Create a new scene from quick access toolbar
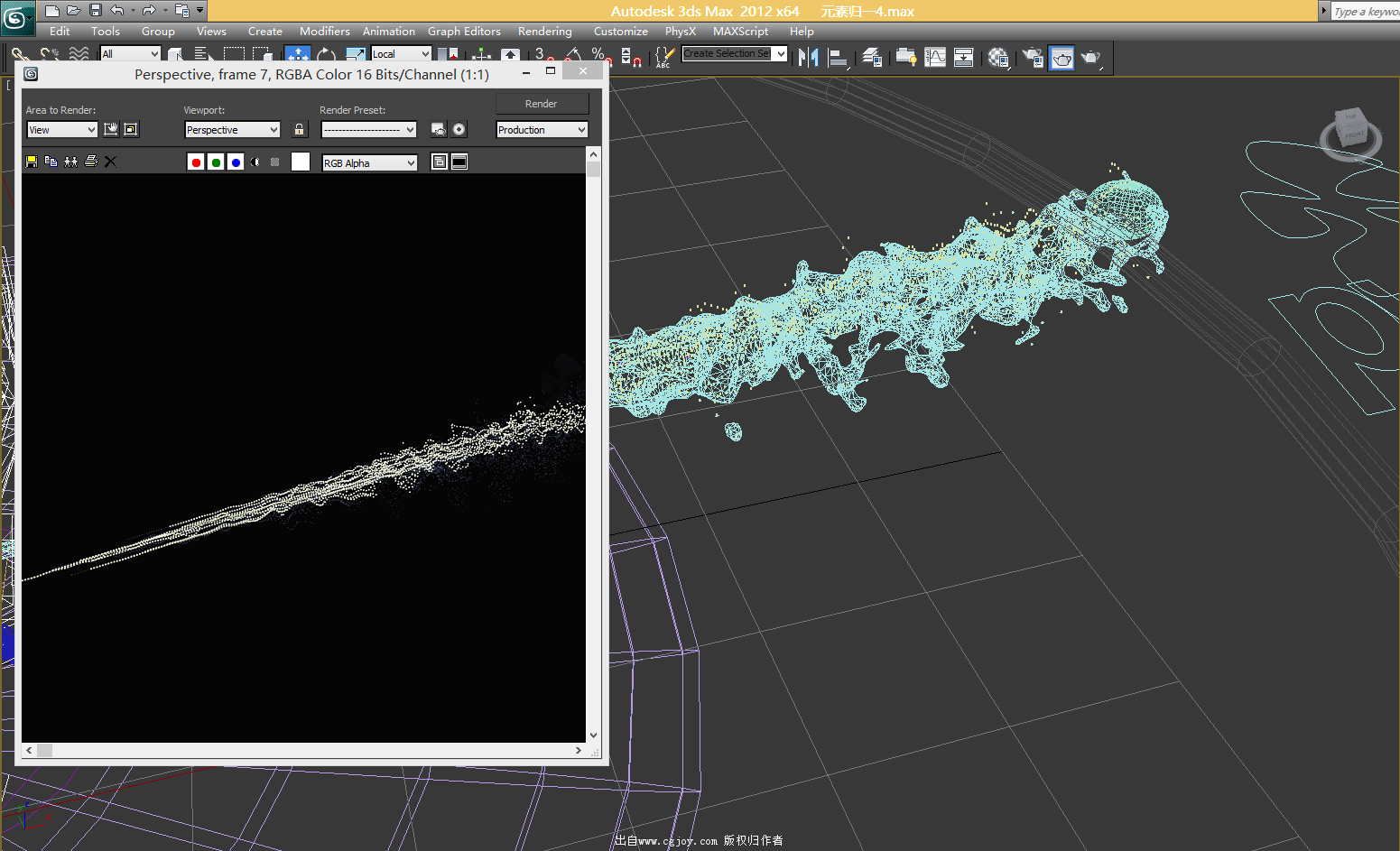Image resolution: width=1400 pixels, height=851 pixels. [51, 11]
